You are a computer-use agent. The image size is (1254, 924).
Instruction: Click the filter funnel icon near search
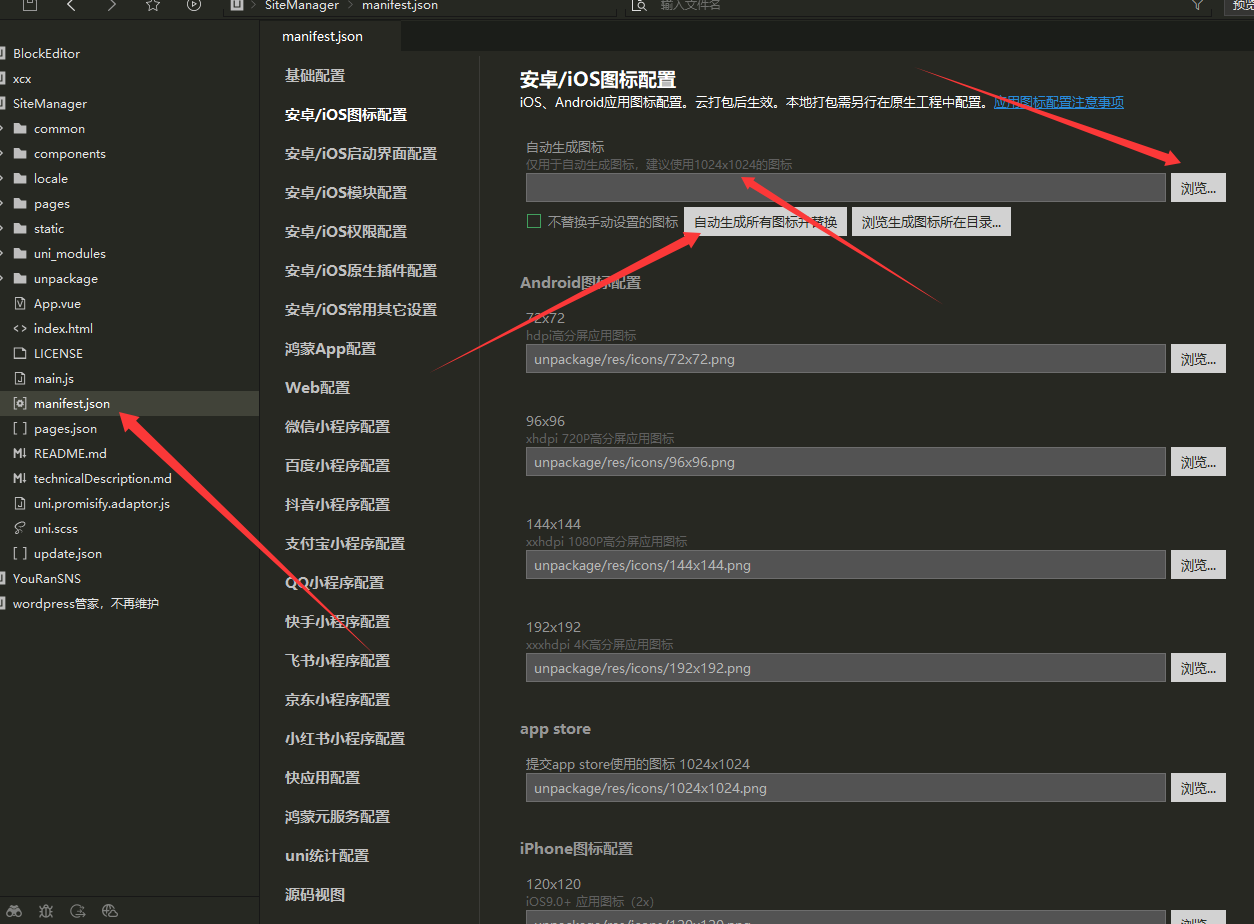(1197, 6)
